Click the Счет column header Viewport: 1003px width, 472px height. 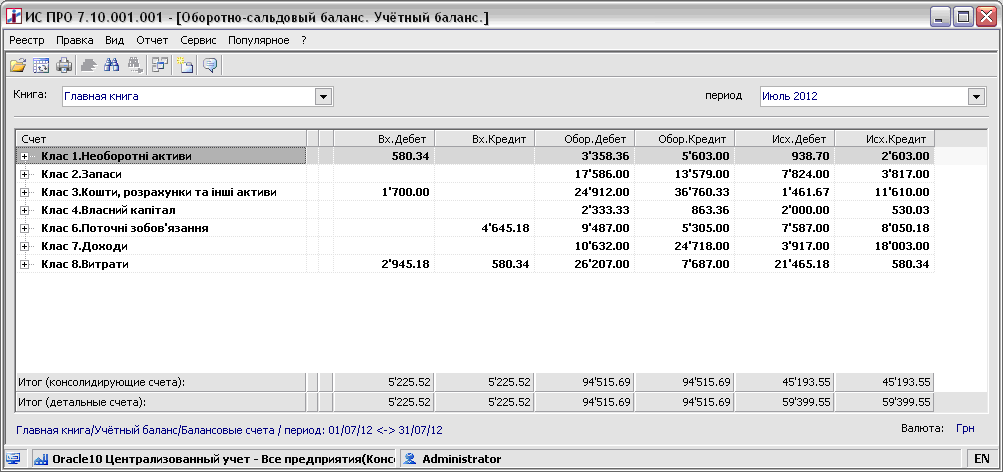tap(161, 138)
